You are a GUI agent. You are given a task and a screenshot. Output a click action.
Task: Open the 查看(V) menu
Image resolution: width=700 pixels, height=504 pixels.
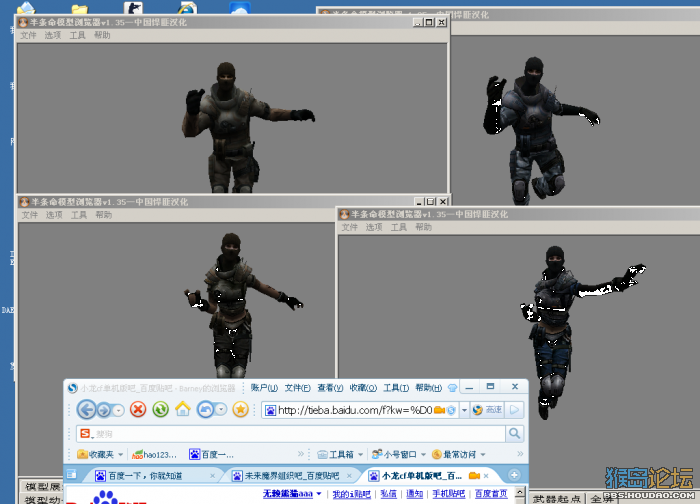point(330,387)
